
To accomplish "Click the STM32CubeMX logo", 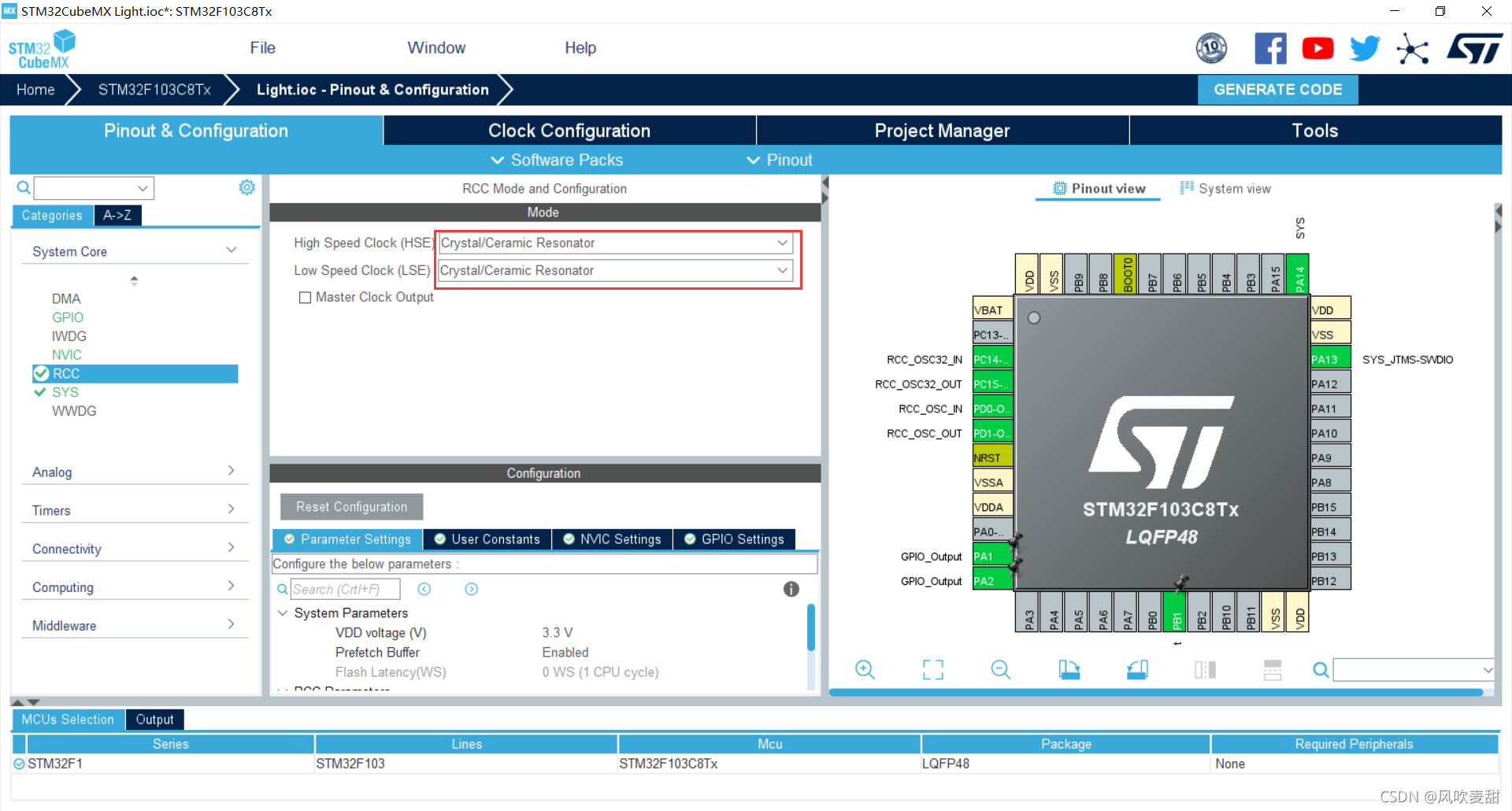I will coord(42,50).
